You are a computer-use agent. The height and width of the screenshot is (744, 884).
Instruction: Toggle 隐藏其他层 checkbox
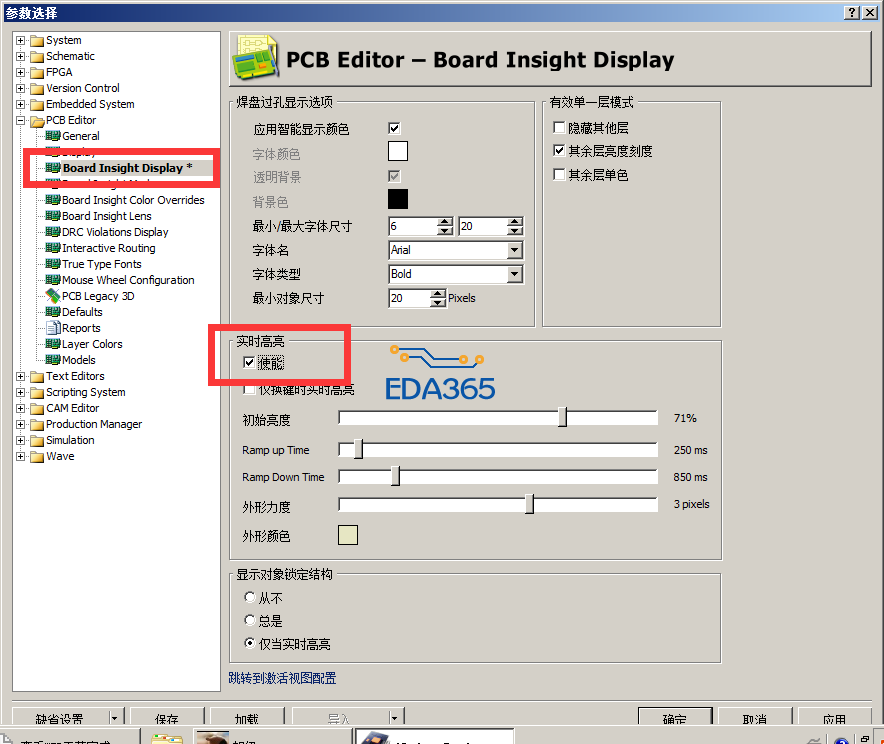tap(559, 128)
